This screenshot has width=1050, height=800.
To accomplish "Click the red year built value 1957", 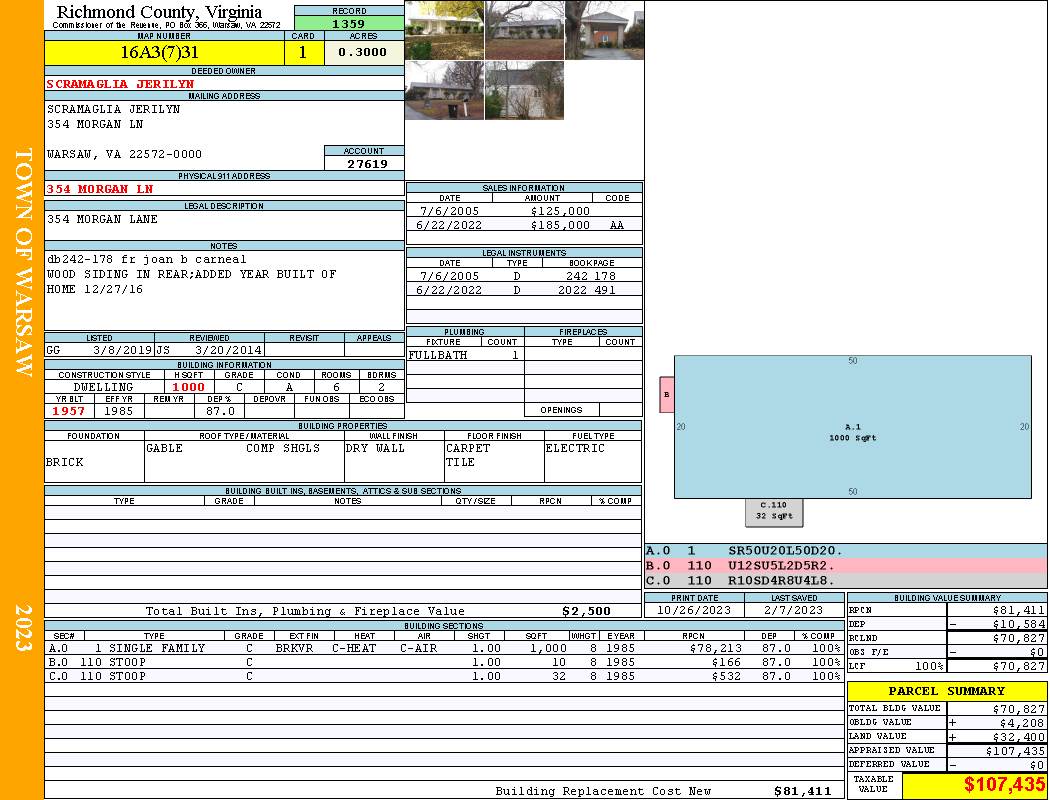I will 69,411.
